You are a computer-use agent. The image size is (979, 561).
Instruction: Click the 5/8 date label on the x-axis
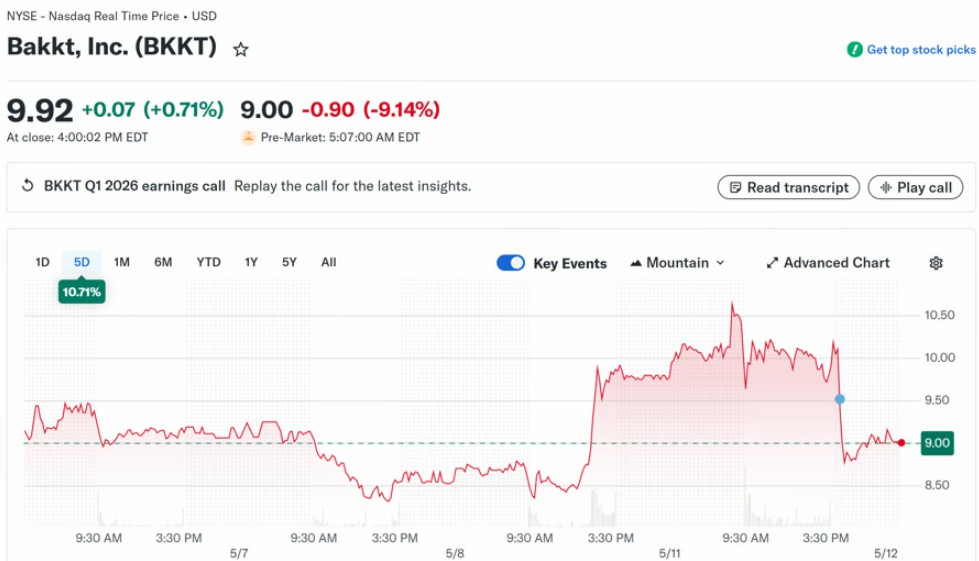(x=455, y=554)
